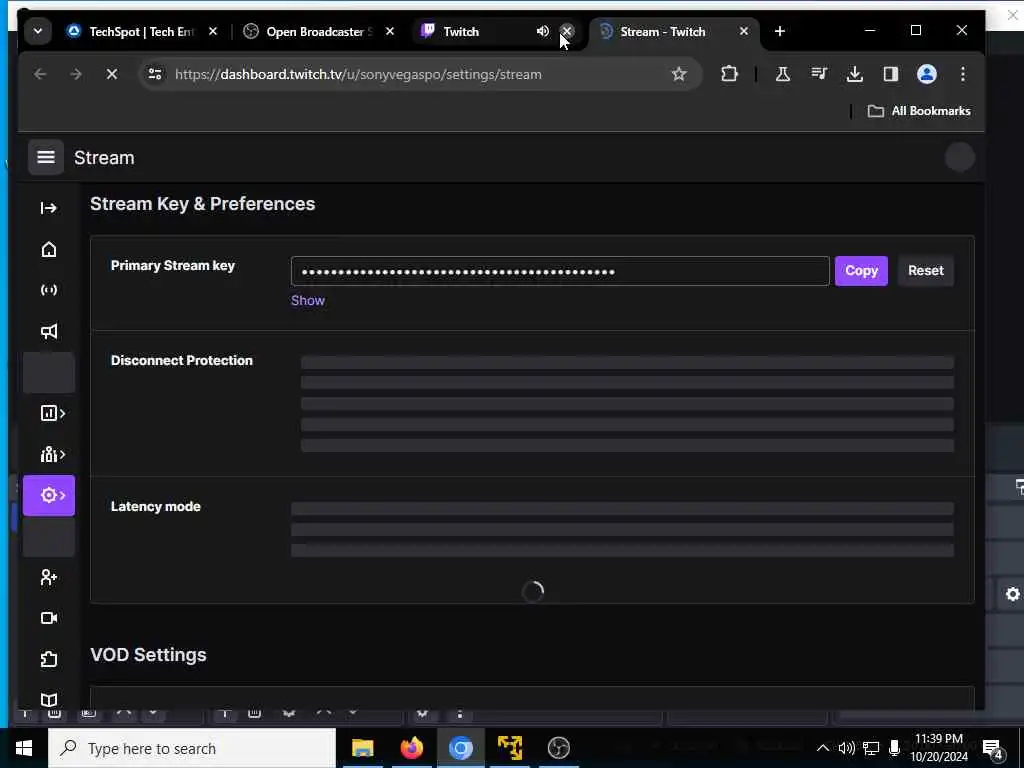Click into the Primary Stream key field
The image size is (1024, 768).
click(560, 271)
